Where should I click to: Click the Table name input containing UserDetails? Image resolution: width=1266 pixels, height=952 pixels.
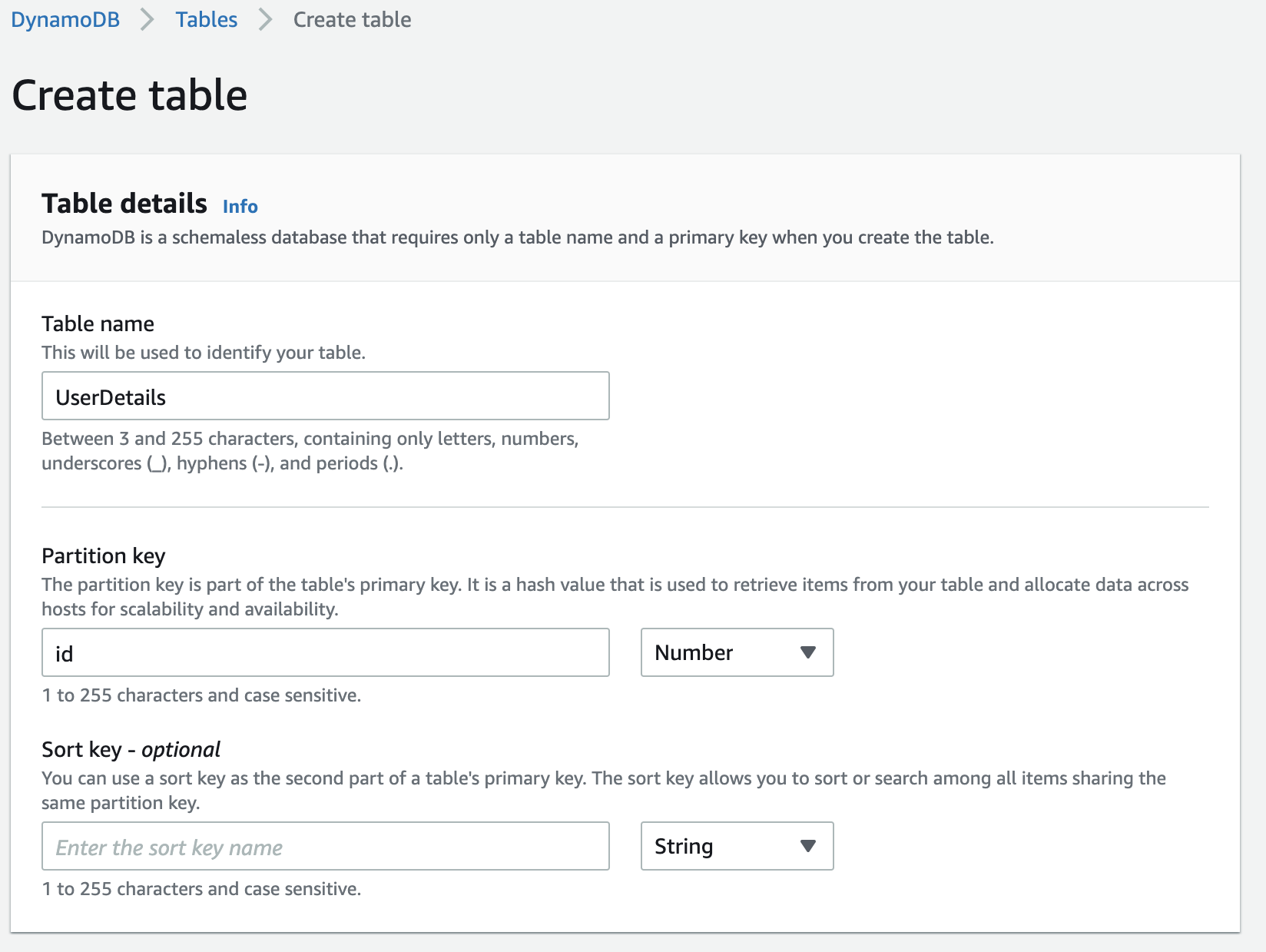pos(326,396)
